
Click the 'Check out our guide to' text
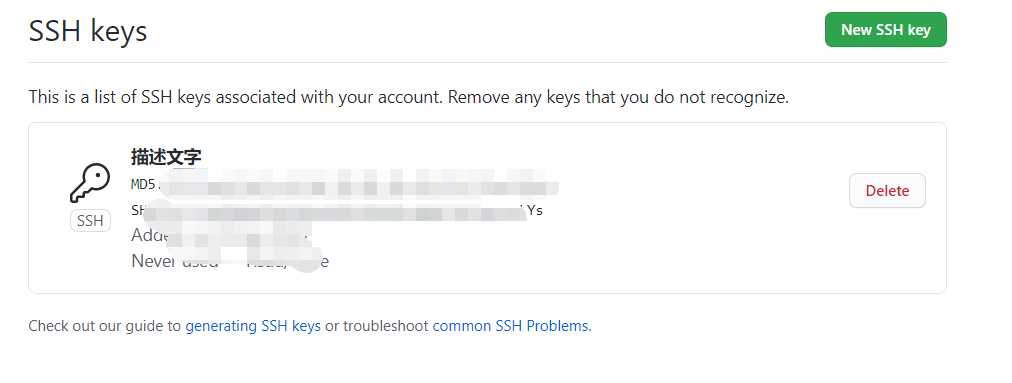tap(105, 326)
